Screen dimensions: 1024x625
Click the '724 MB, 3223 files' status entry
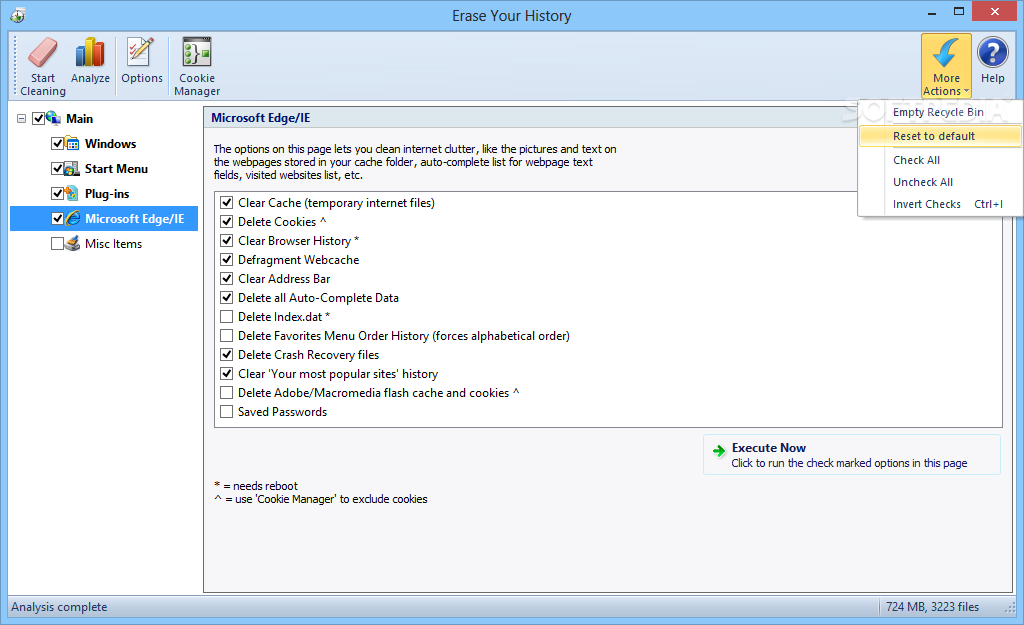(x=932, y=607)
